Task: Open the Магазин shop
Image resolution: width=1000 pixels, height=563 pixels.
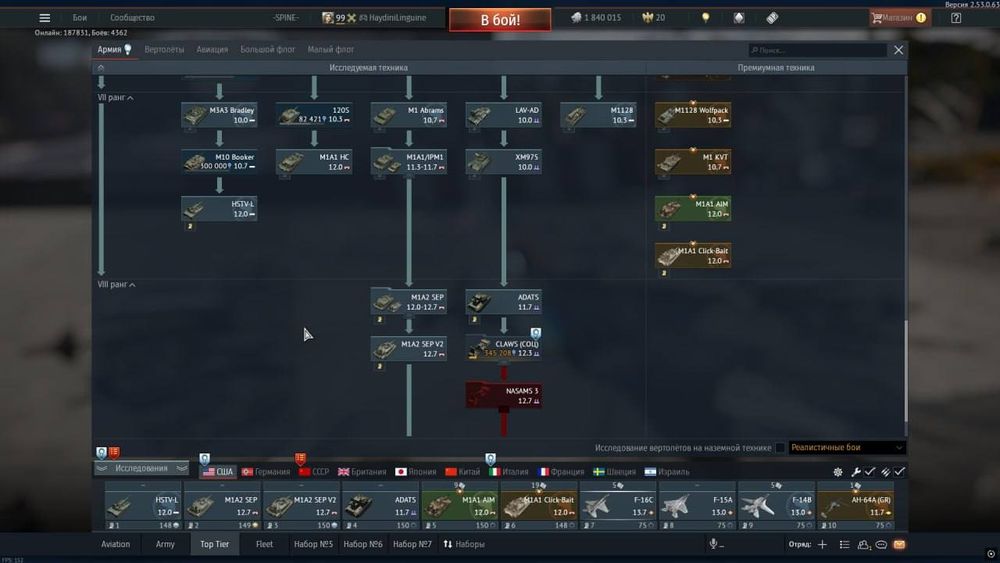Action: (899, 18)
